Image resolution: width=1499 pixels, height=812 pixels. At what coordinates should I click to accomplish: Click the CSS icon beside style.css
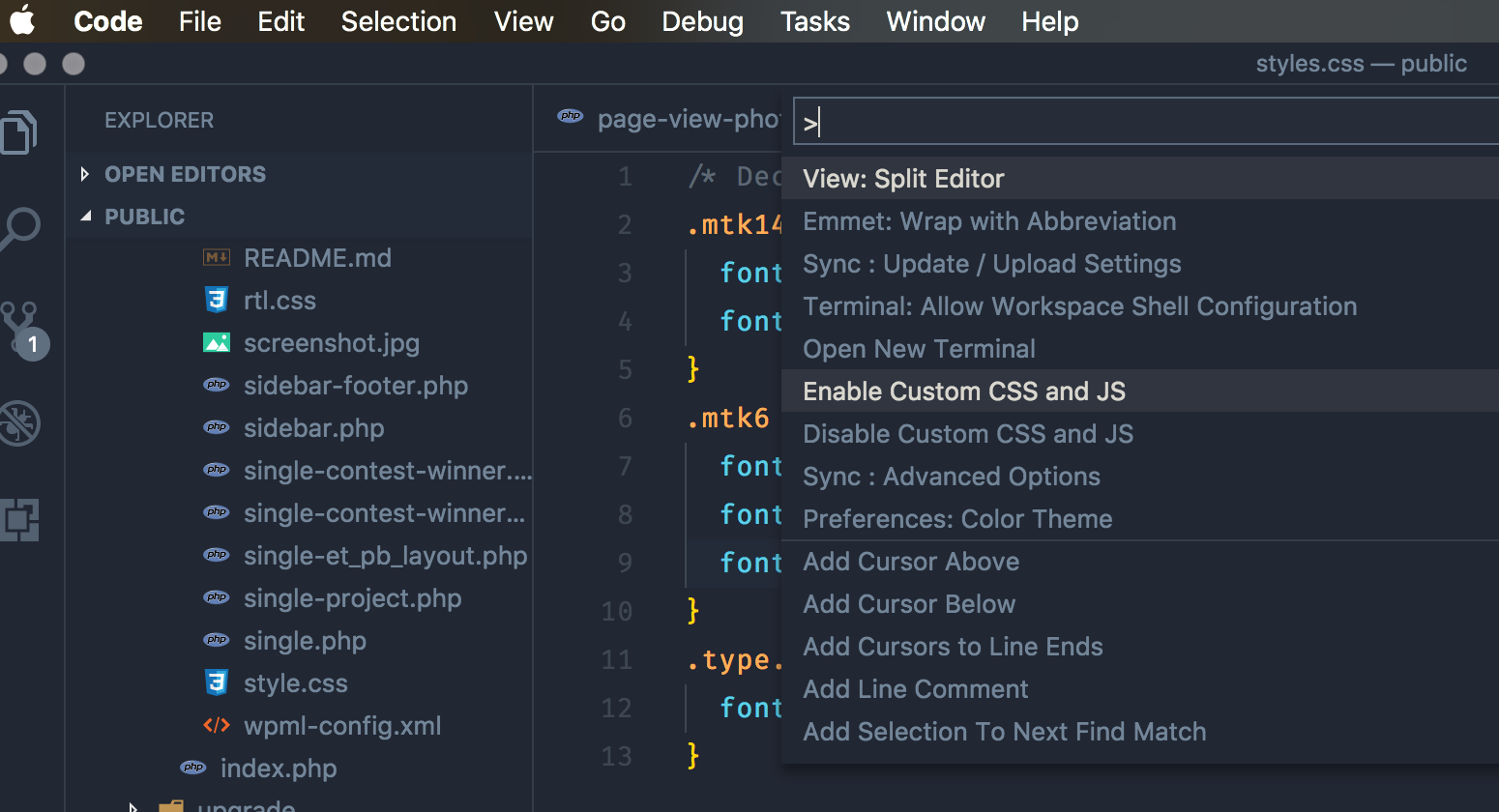217,683
